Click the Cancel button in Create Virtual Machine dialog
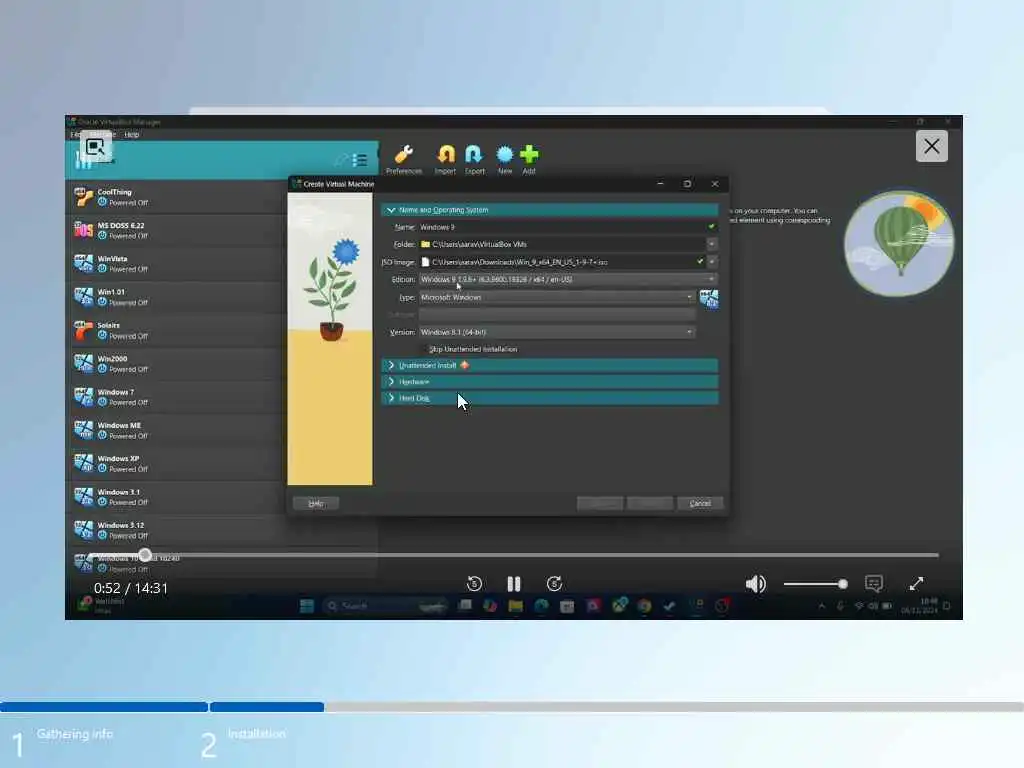 pyautogui.click(x=700, y=504)
